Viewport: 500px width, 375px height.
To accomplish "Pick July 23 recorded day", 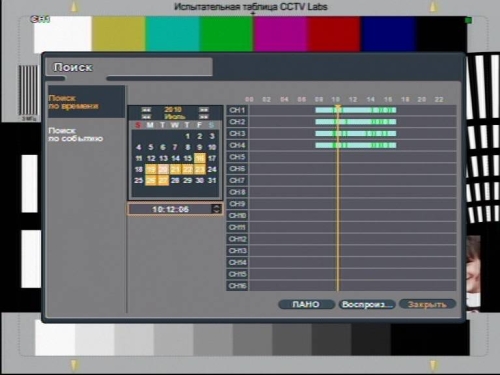I will click(x=200, y=169).
